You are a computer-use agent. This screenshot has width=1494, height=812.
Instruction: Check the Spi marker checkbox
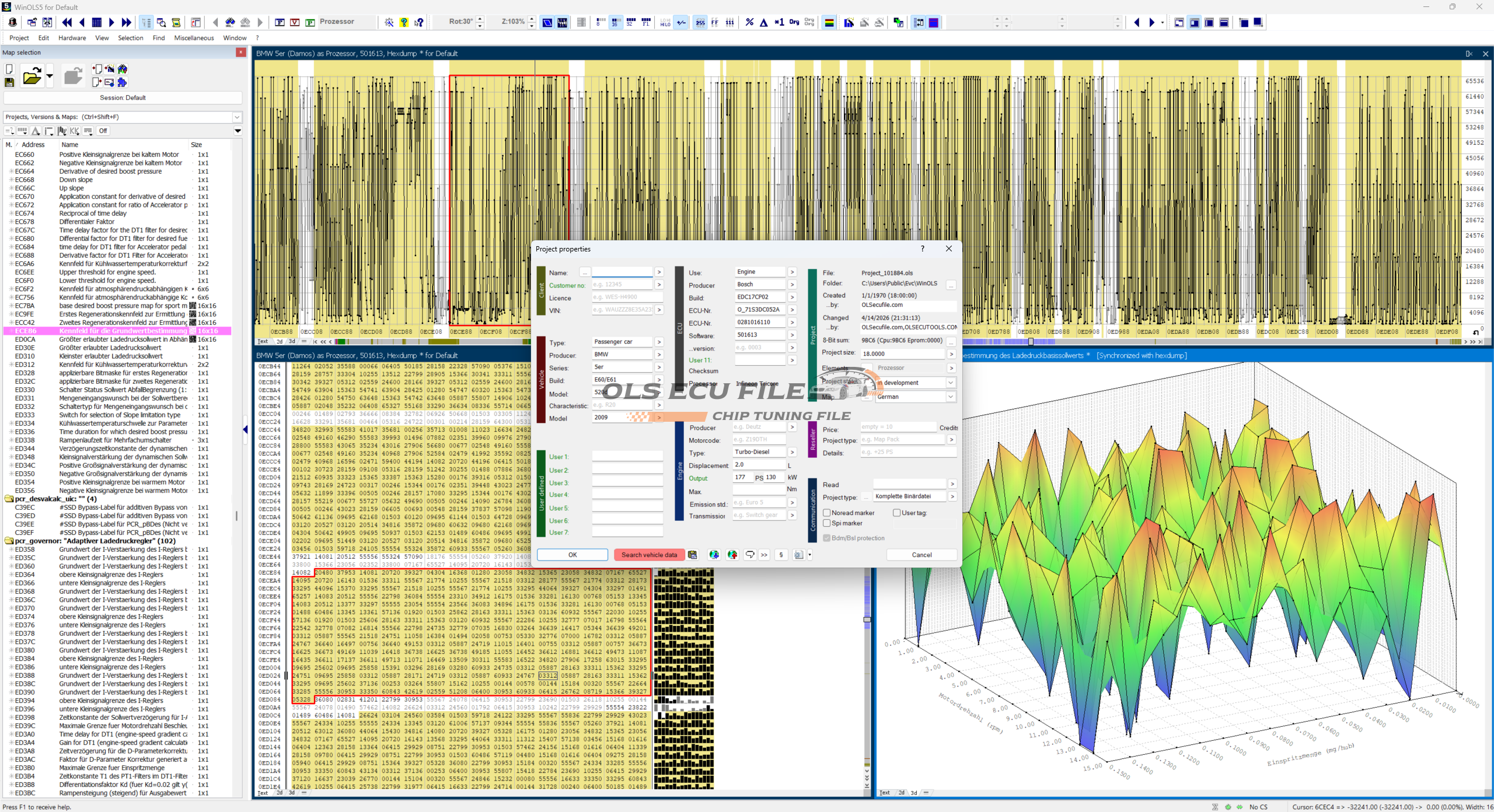point(827,523)
